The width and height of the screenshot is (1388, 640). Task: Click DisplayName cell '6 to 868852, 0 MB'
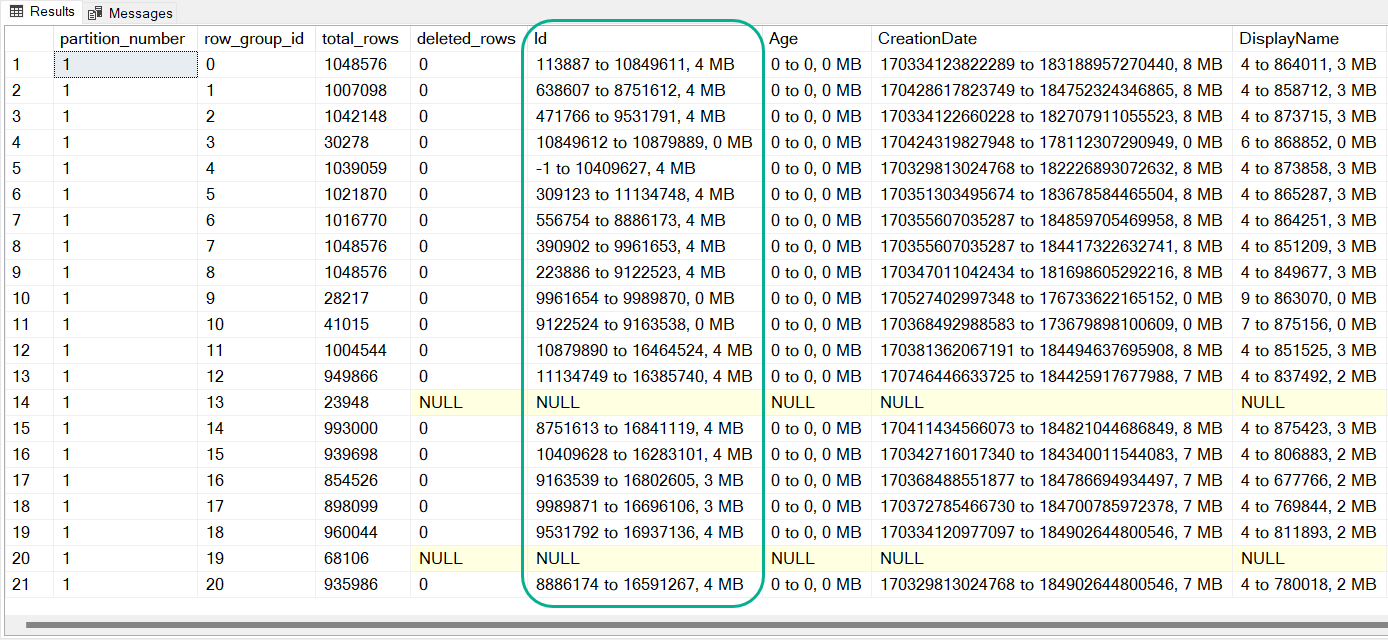[x=1310, y=143]
